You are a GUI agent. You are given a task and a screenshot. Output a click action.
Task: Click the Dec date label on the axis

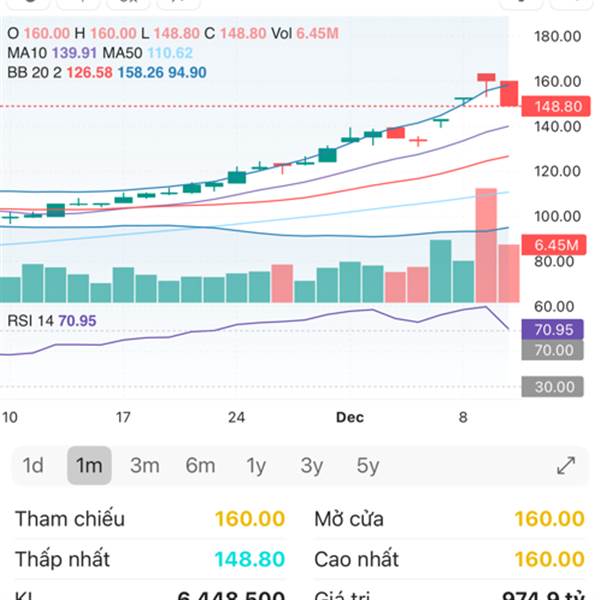coord(350,417)
